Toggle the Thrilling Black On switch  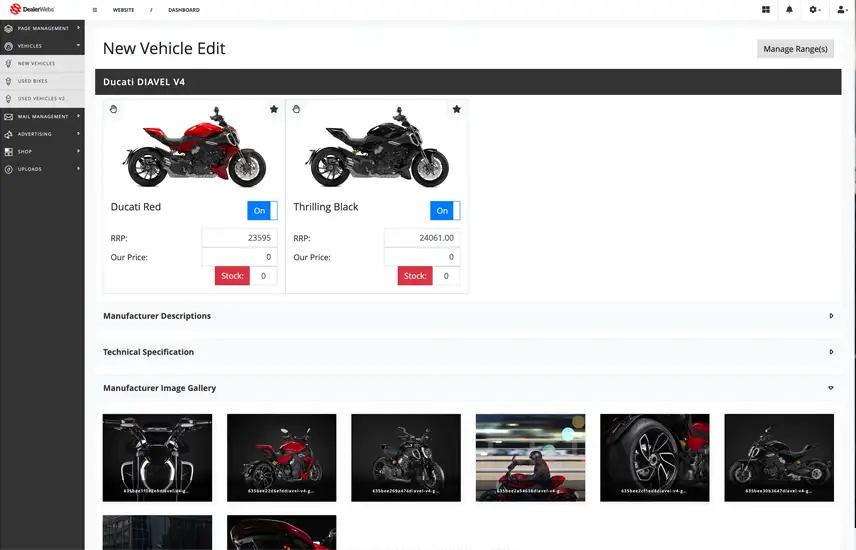tap(445, 210)
